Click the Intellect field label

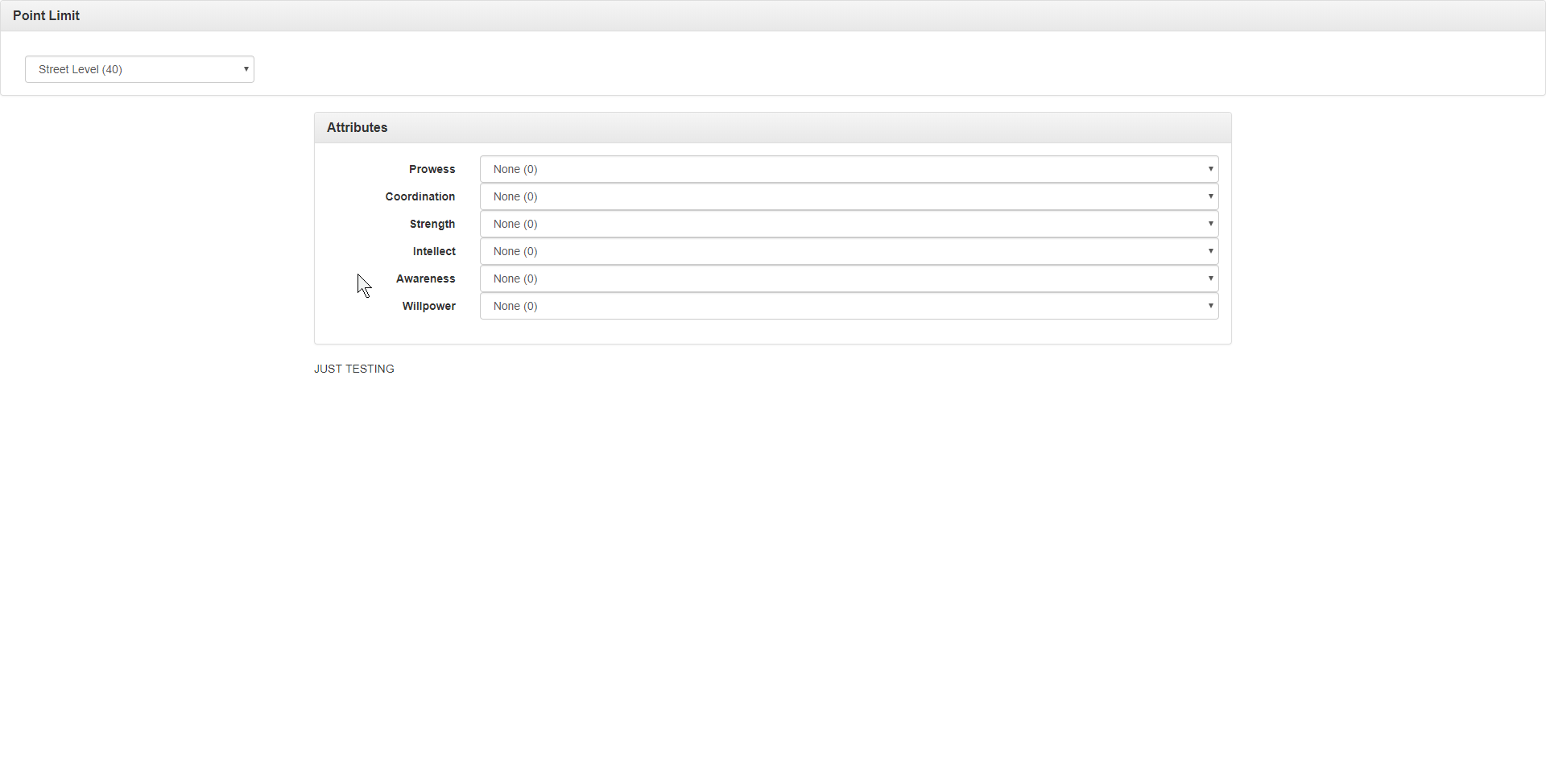[434, 251]
